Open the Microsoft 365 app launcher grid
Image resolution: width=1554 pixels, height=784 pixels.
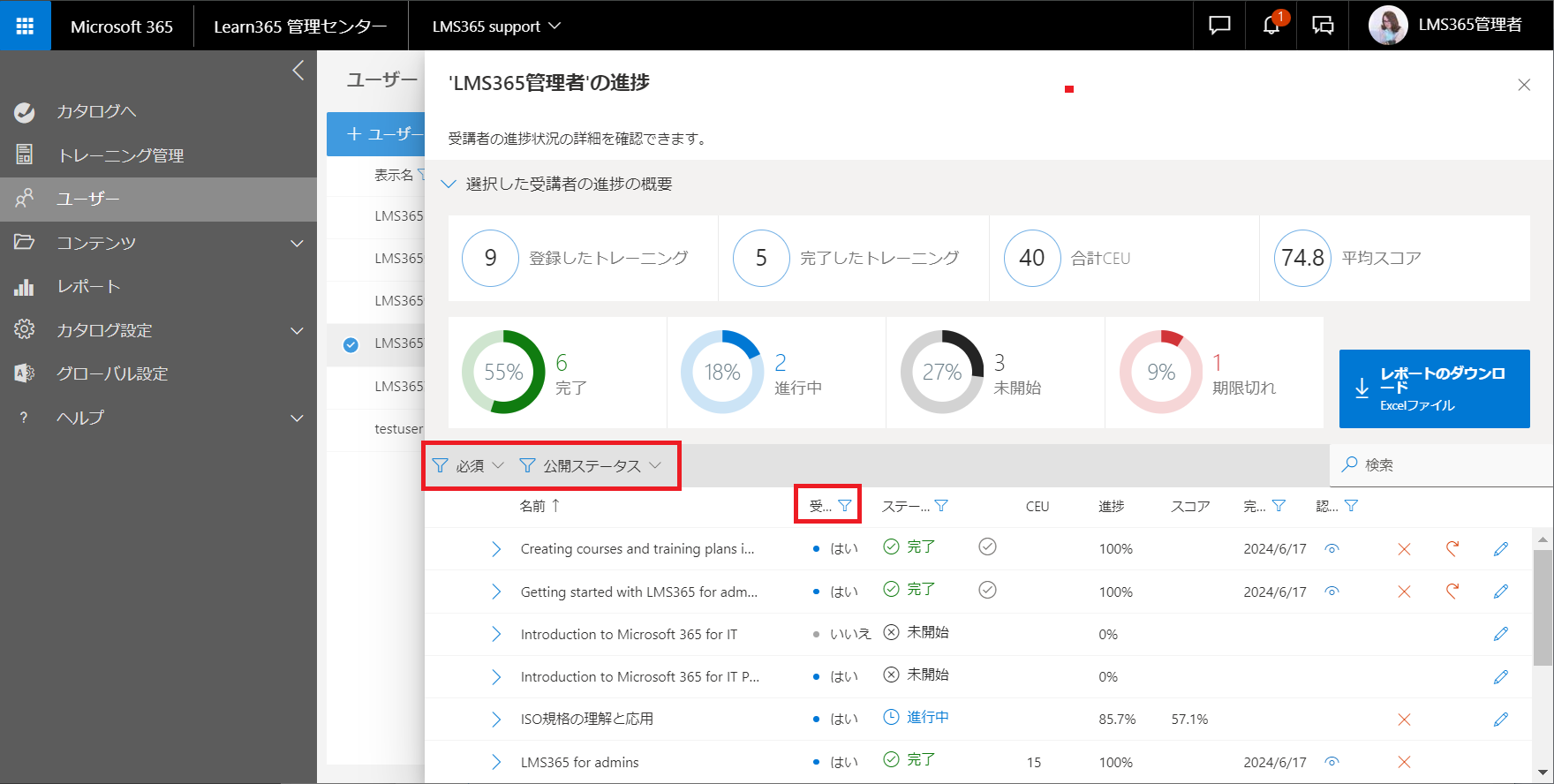click(x=25, y=26)
